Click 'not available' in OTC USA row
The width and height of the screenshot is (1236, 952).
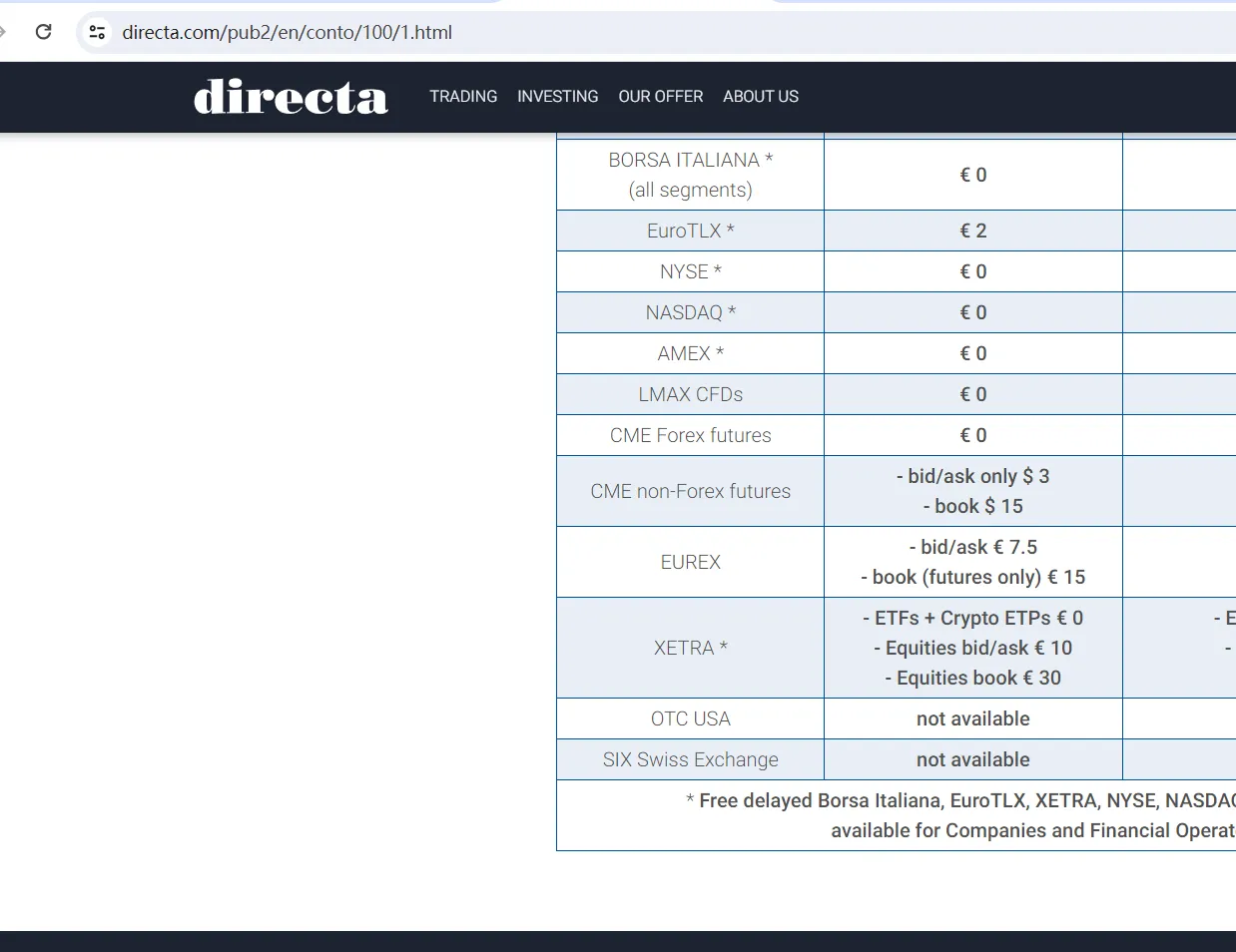coord(973,718)
